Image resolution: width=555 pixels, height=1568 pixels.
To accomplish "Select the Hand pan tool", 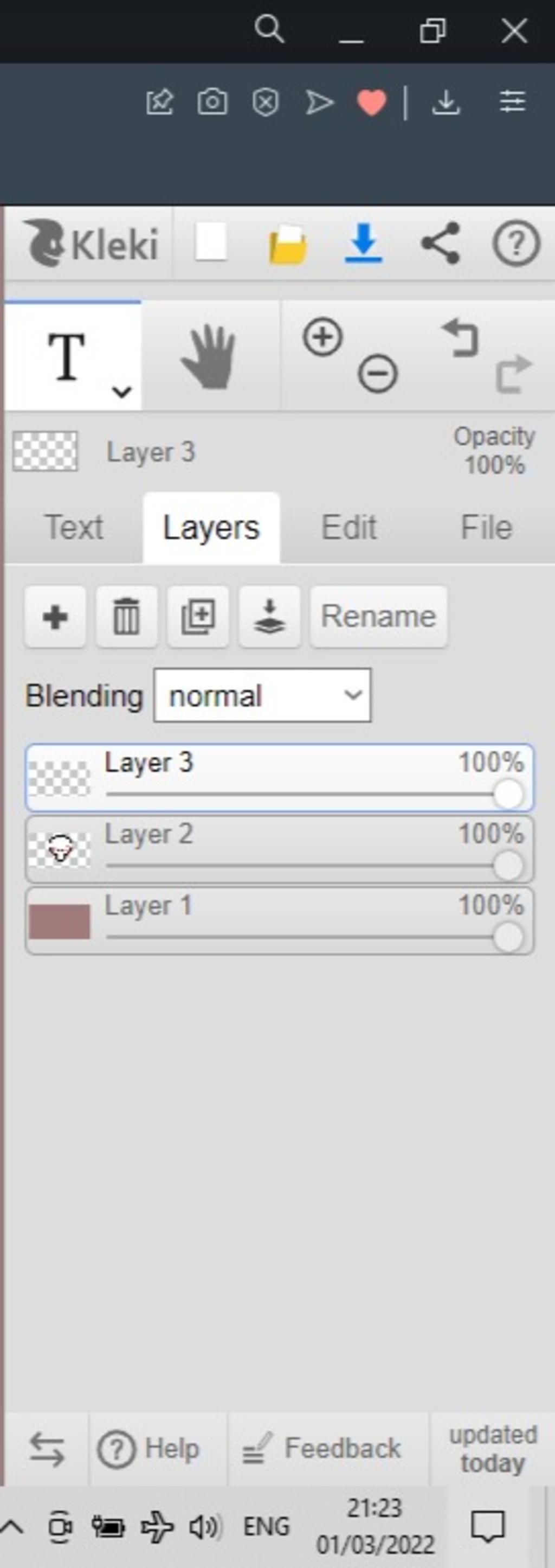I will 209,357.
